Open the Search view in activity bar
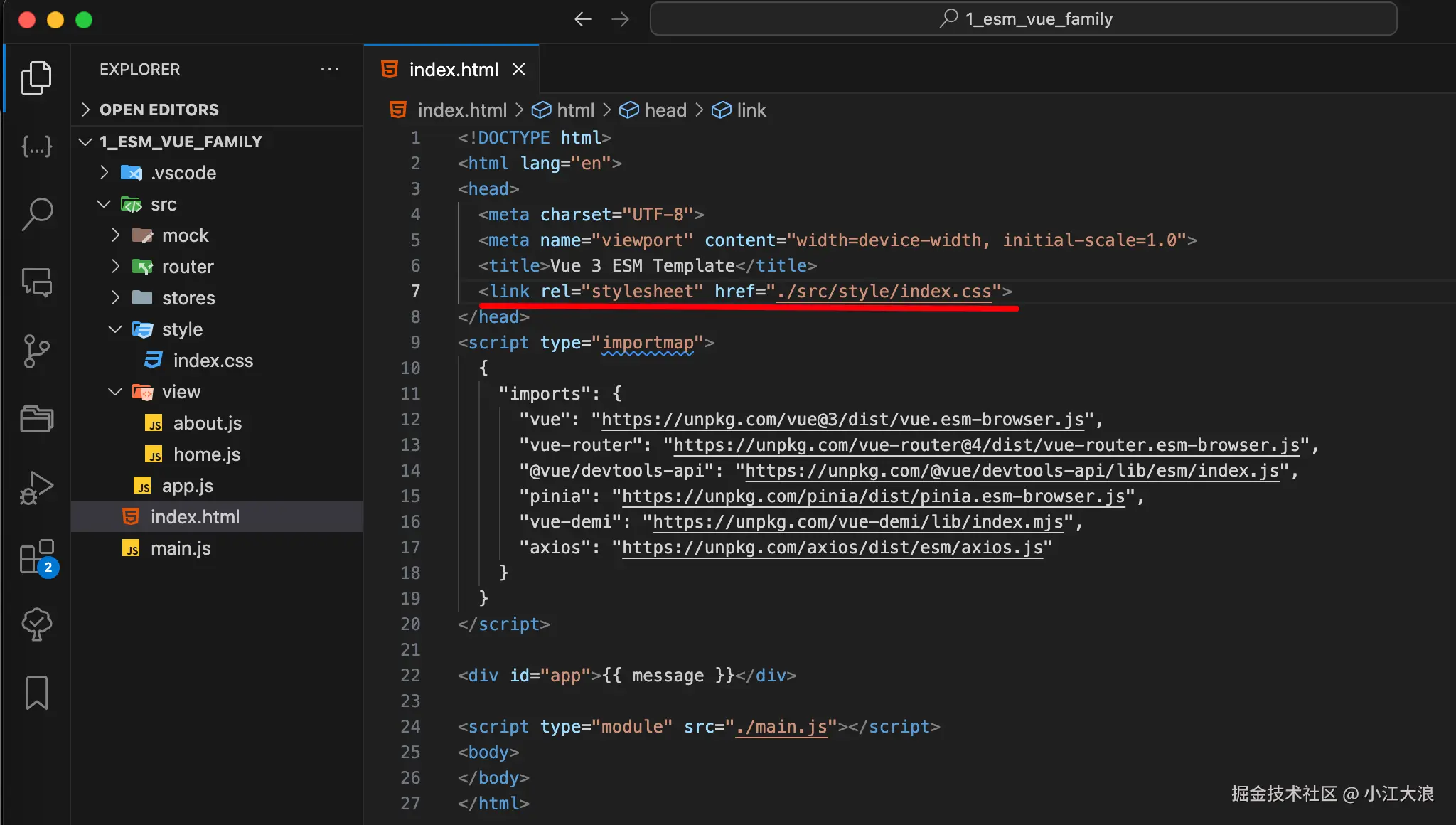The image size is (1456, 825). coord(37,214)
